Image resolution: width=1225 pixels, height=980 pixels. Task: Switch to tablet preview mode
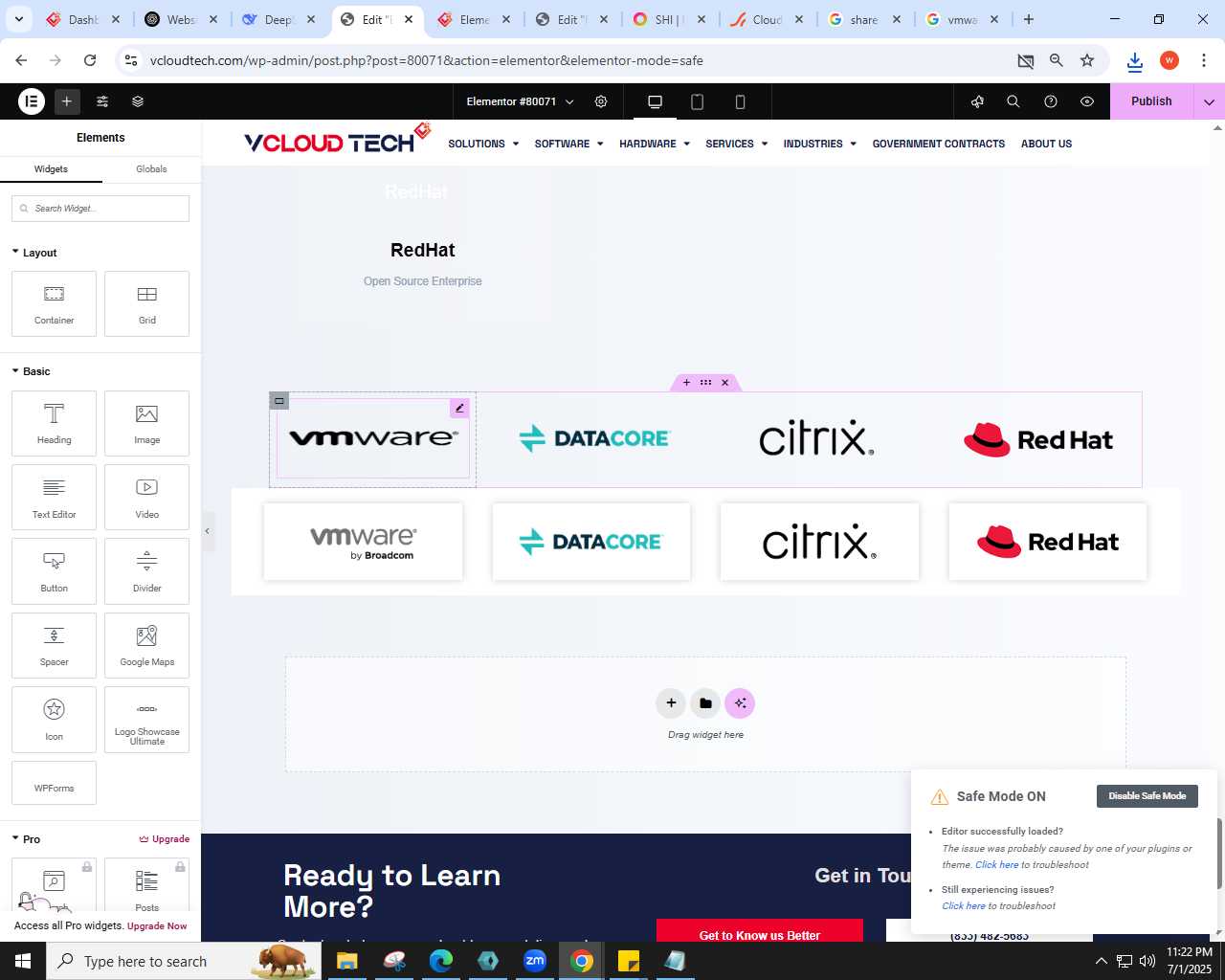click(x=697, y=101)
